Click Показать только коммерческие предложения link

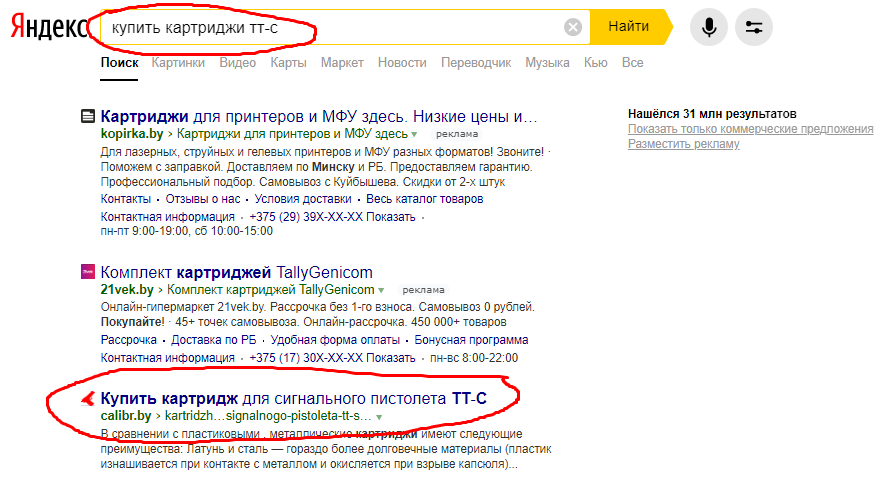pyautogui.click(x=750, y=129)
